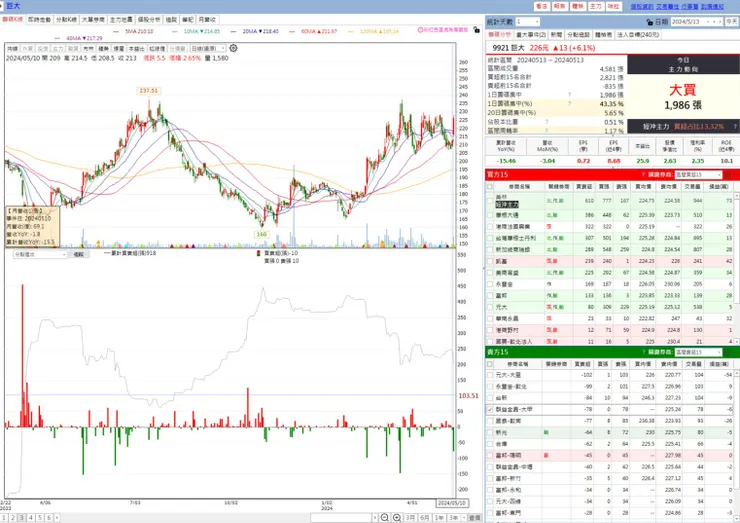
Task: Check the 港商法國興業 broker checkbox
Action: (490, 227)
